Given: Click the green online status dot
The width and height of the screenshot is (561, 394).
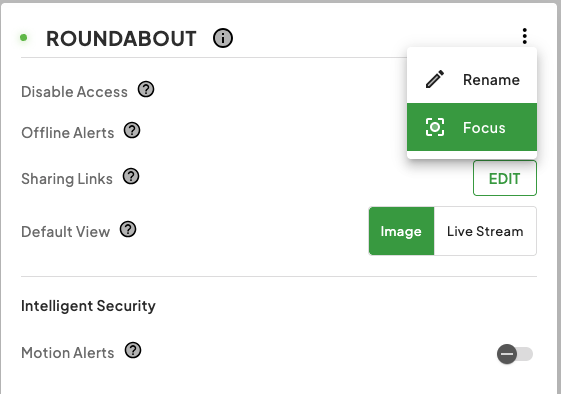Looking at the screenshot, I should 24,38.
